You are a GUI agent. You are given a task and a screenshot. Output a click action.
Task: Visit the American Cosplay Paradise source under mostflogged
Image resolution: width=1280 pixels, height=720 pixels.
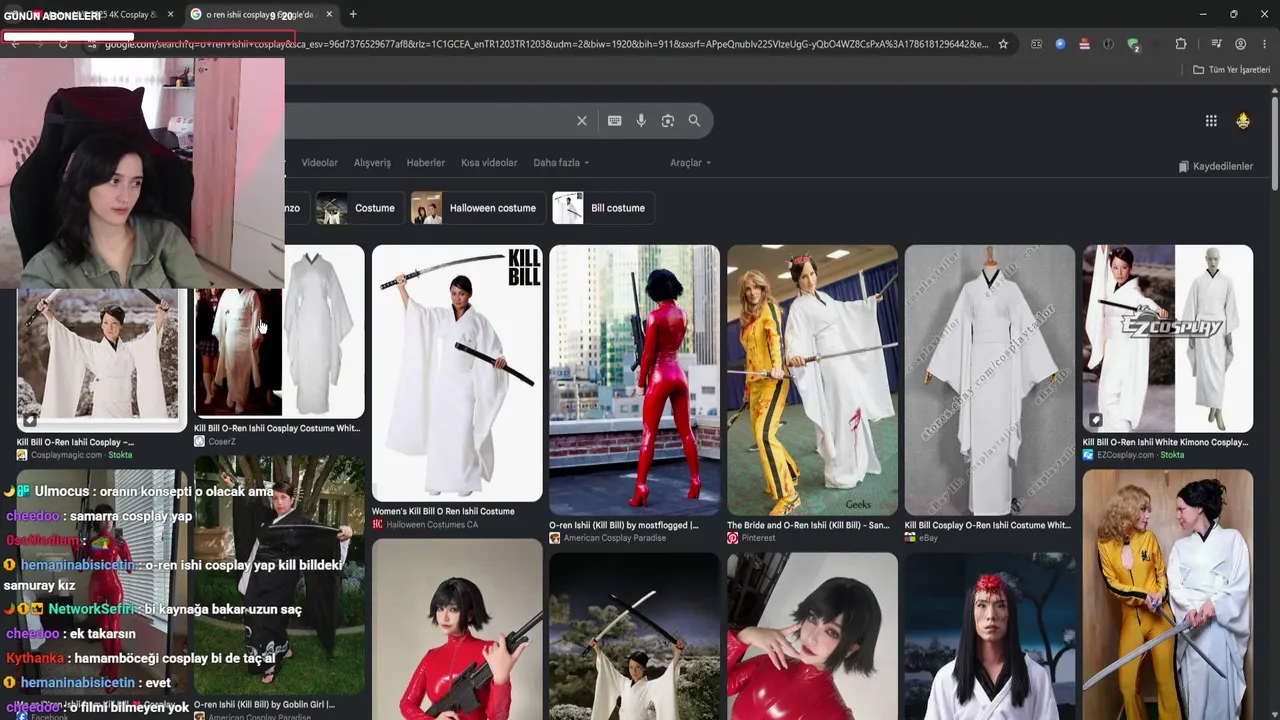tap(607, 538)
